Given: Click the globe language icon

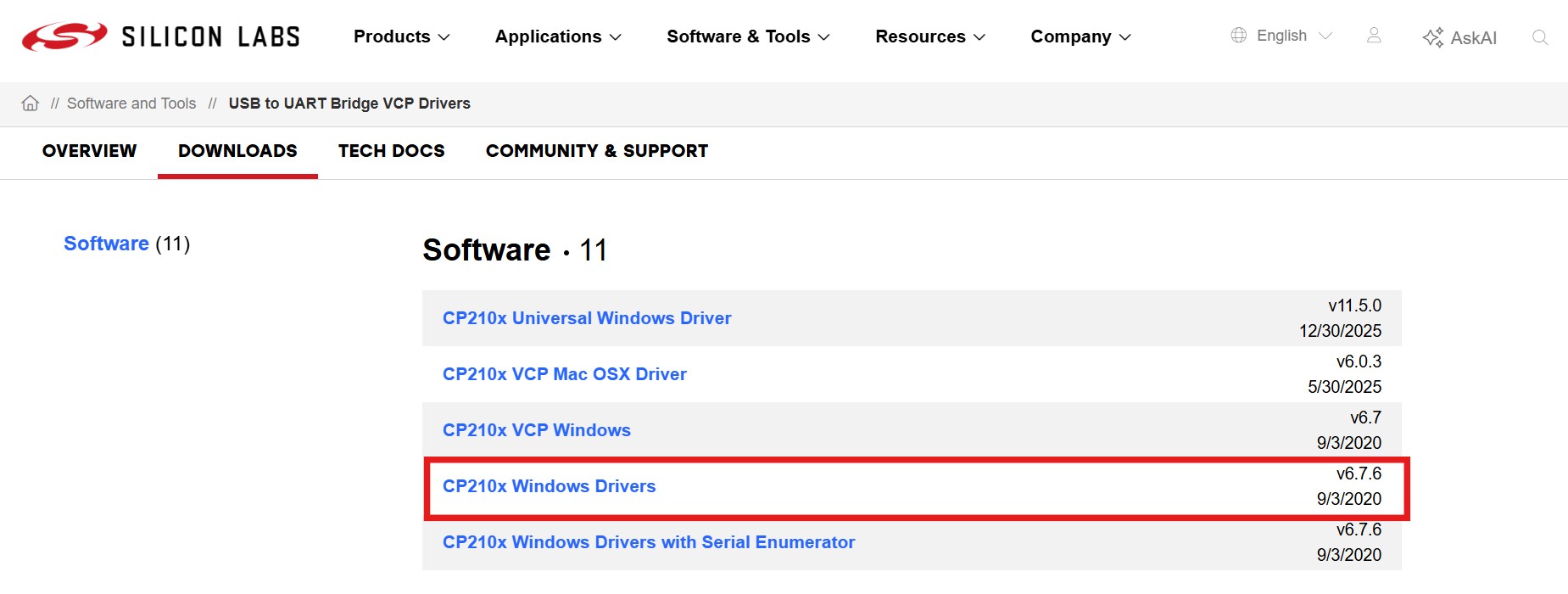Looking at the screenshot, I should (1239, 36).
